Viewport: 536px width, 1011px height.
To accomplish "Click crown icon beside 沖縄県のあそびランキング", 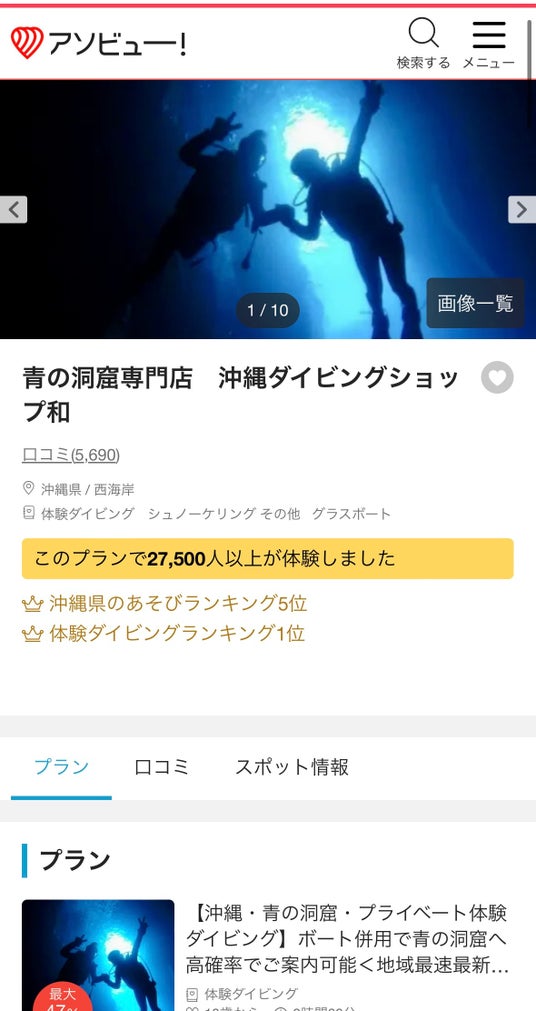I will point(32,604).
